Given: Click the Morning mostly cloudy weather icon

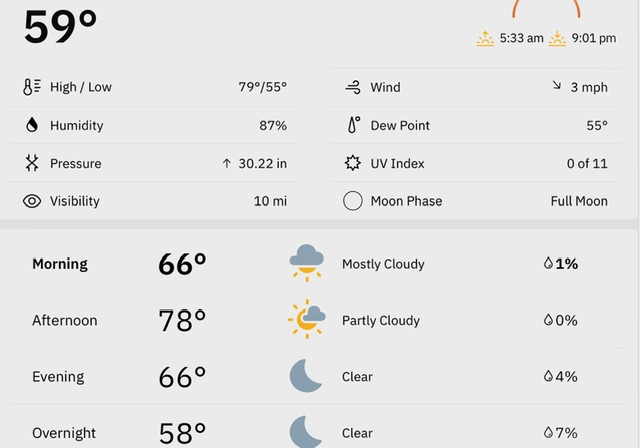Looking at the screenshot, I should click(x=307, y=263).
